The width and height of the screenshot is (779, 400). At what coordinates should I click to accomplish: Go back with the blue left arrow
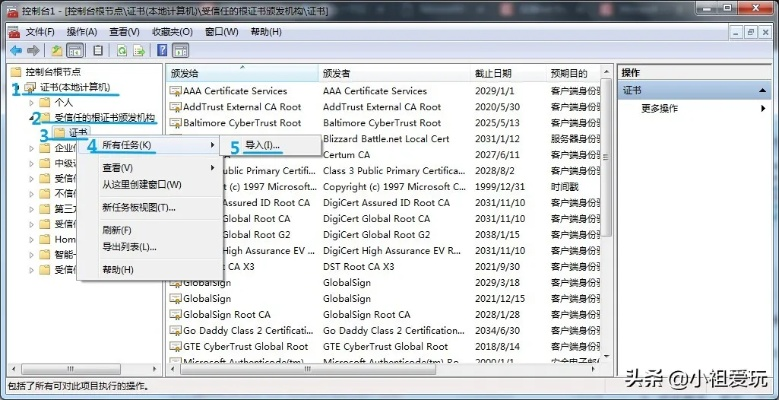16,50
